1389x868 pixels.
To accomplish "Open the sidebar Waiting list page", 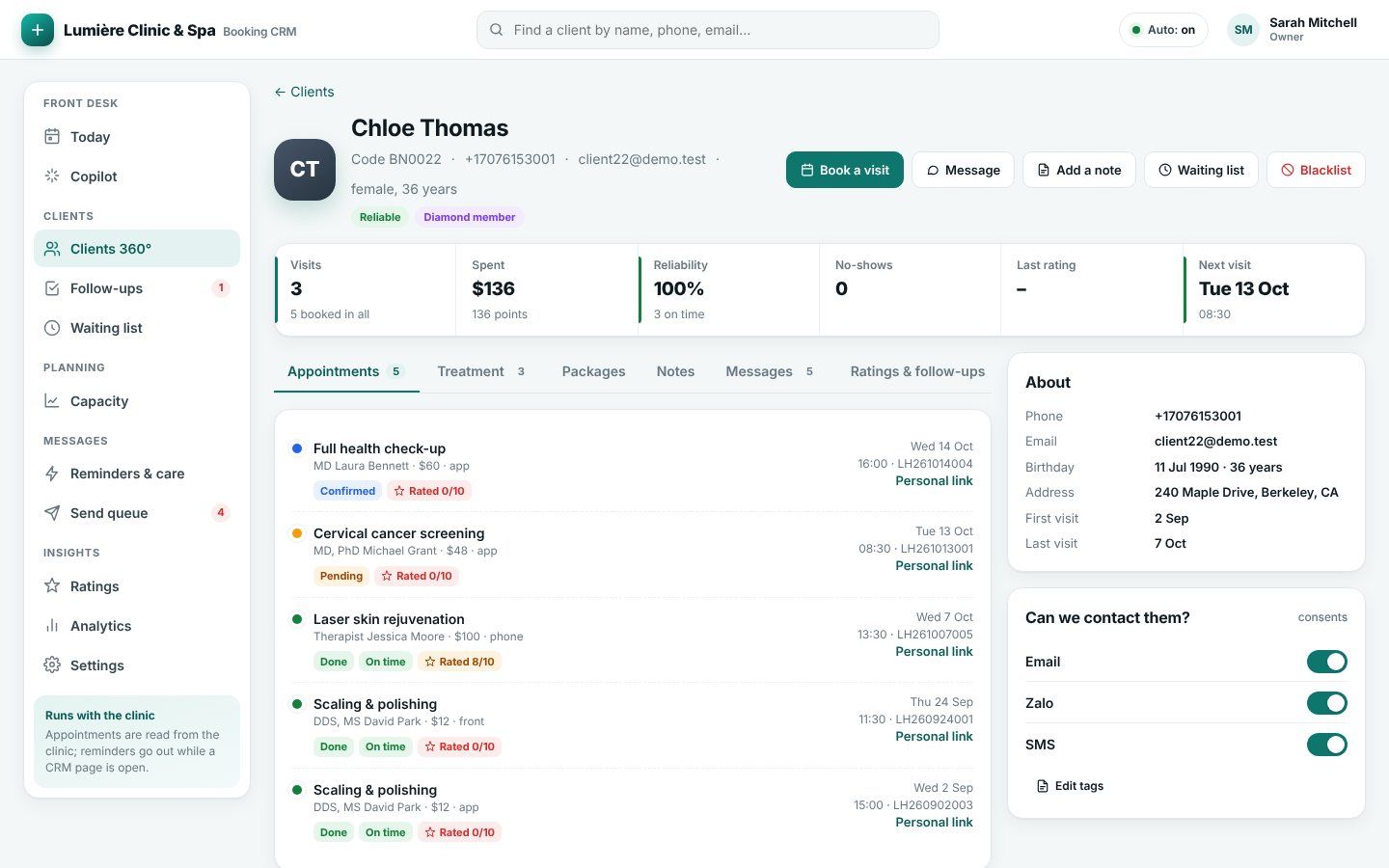I will point(137,328).
